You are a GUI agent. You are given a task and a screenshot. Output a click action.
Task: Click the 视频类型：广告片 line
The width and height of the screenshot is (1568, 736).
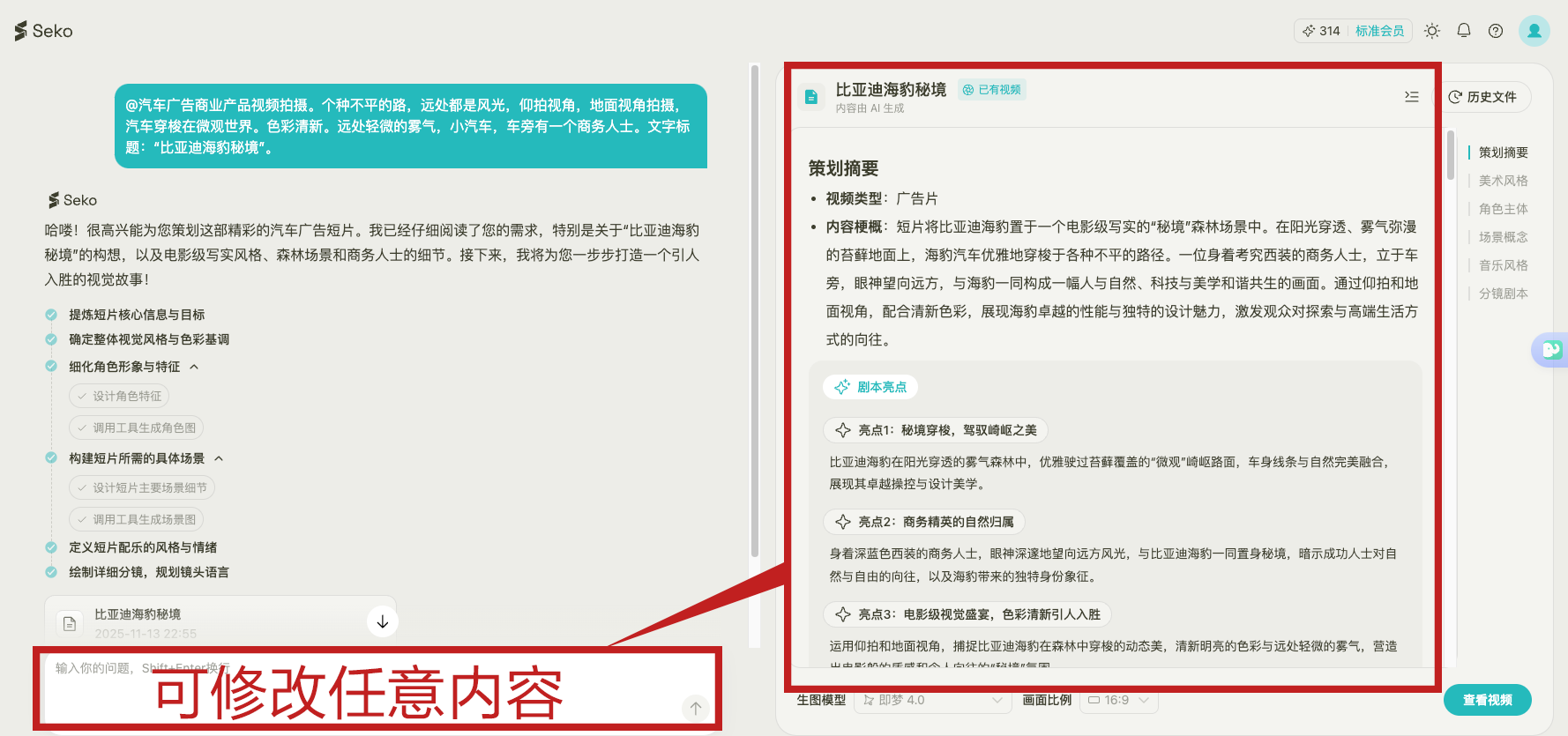[x=882, y=198]
